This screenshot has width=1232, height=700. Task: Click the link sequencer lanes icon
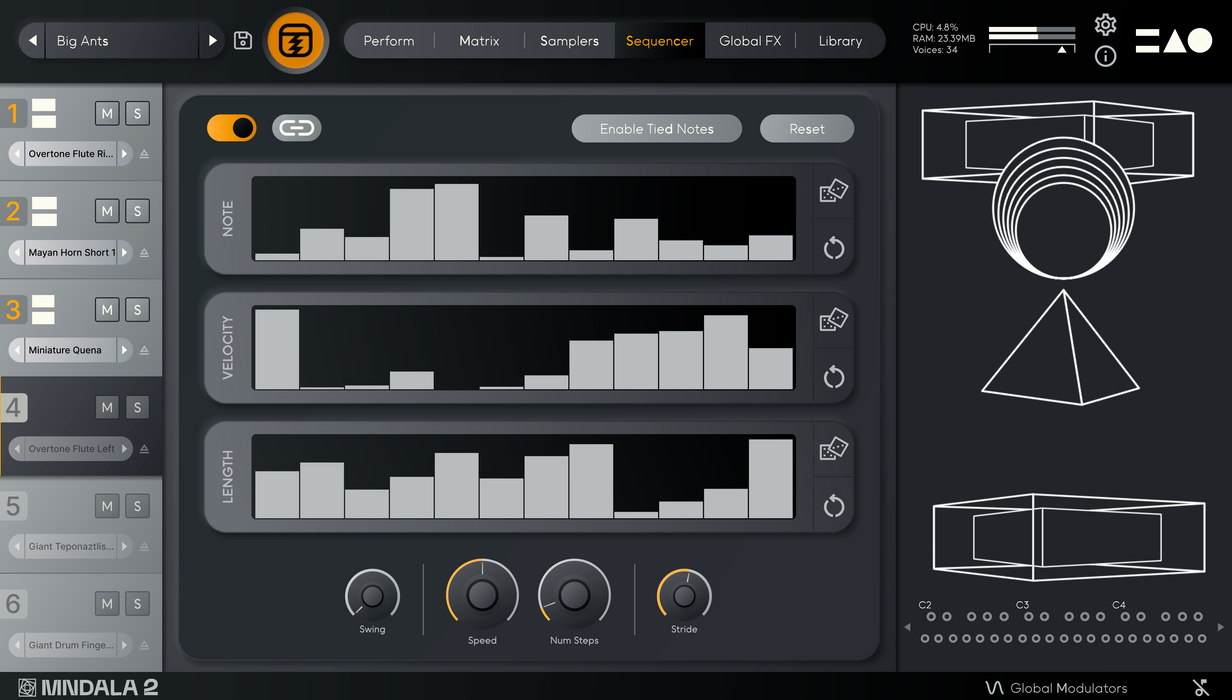[x=296, y=128]
